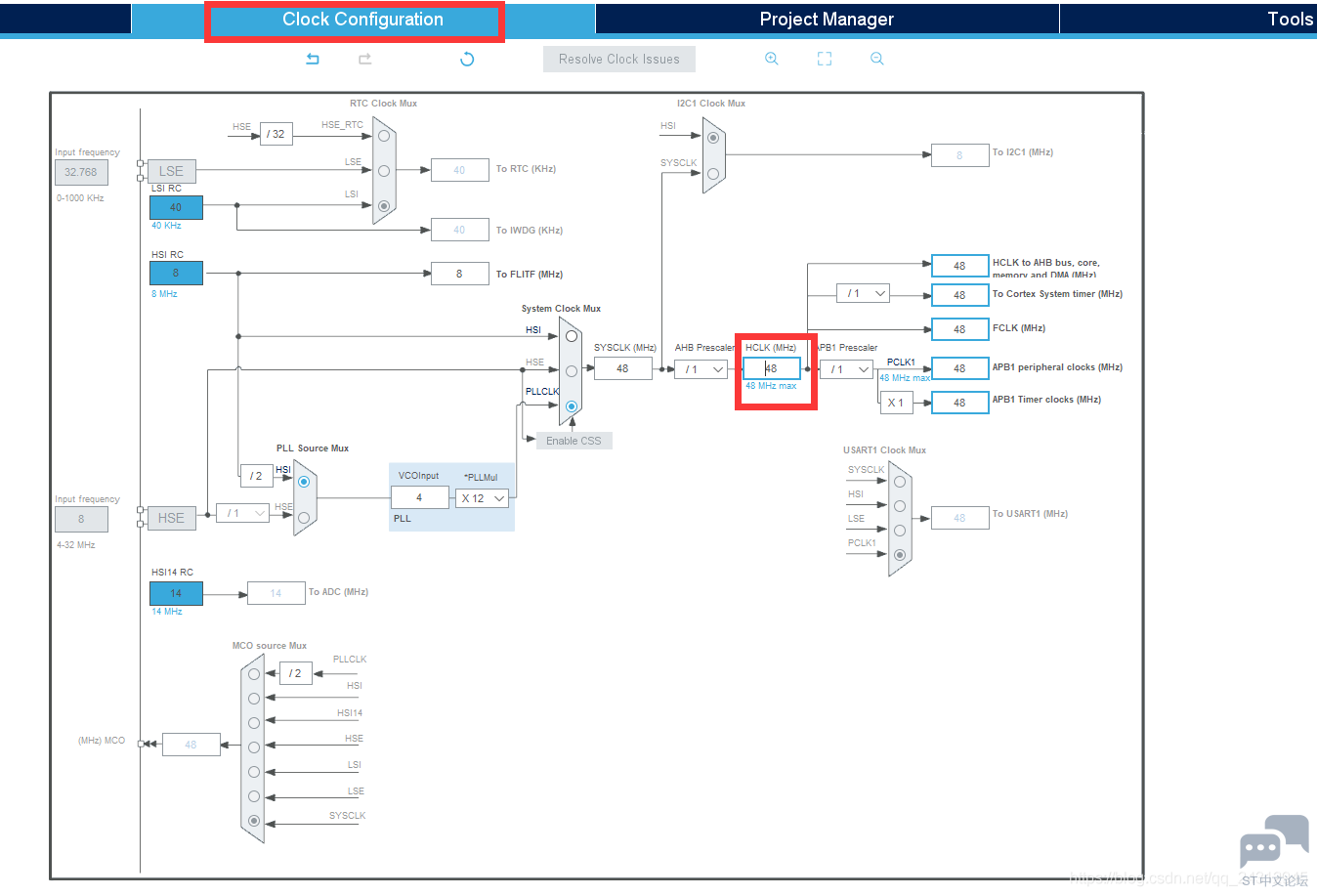Image resolution: width=1317 pixels, height=896 pixels.
Task: Select SYSCLK in MCO source Mux
Action: 254,821
